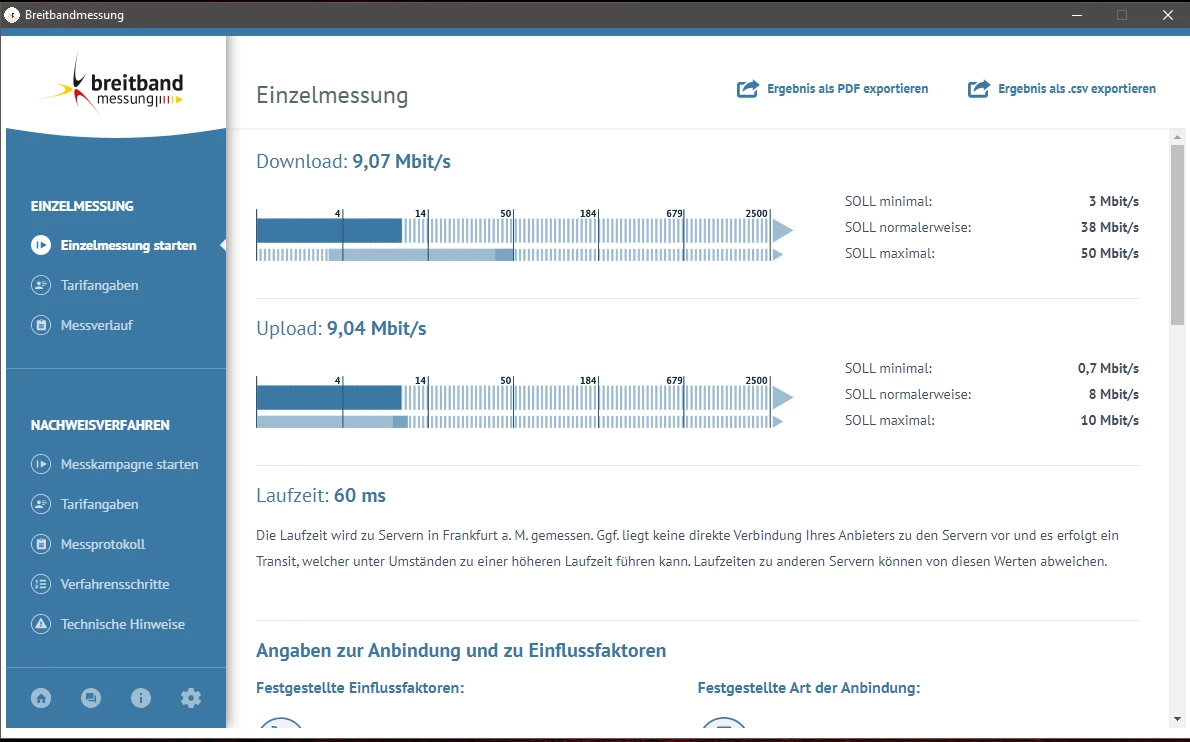Click Ergebnis als PDF exportieren link
The width and height of the screenshot is (1190, 742).
[x=847, y=89]
